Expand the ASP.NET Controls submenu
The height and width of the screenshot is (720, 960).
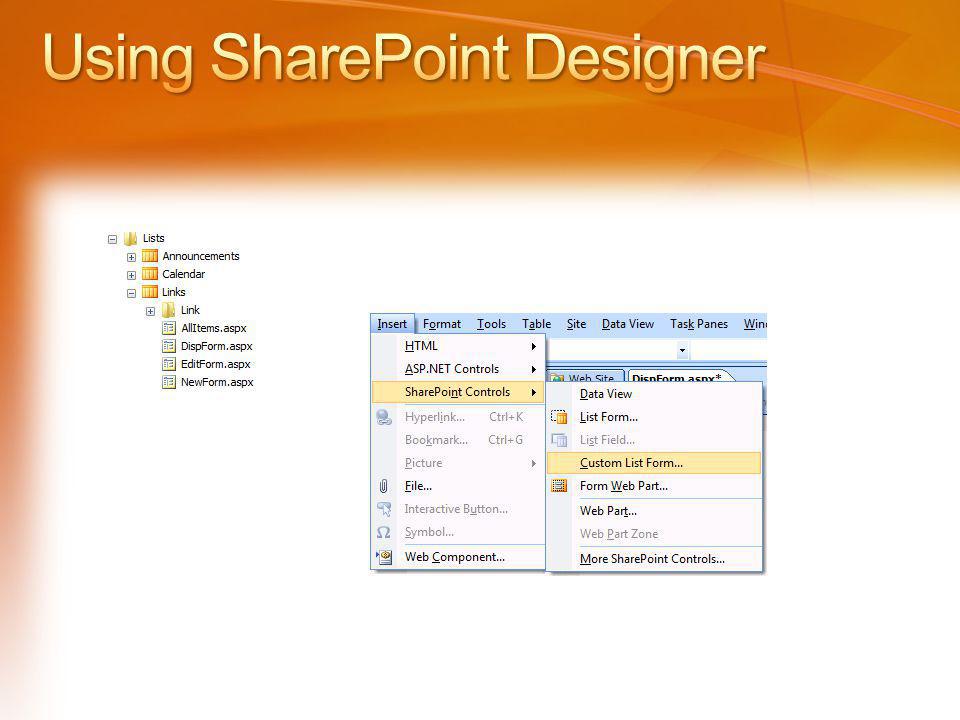tap(458, 369)
